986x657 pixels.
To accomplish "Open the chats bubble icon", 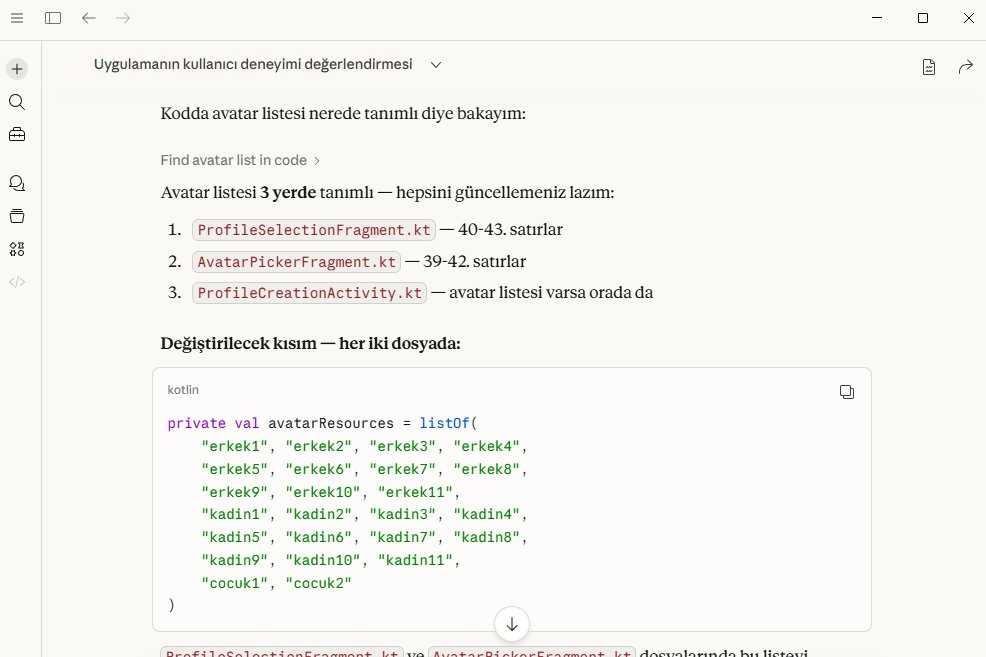I will (17, 183).
